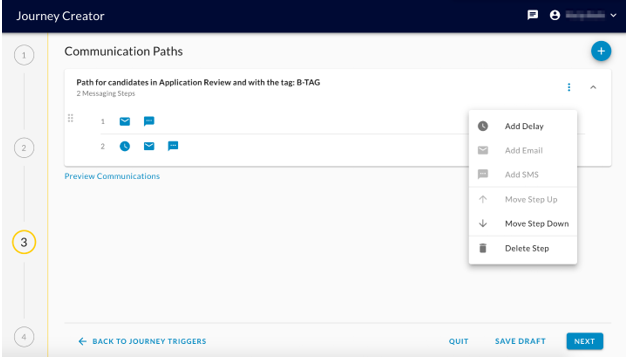Open the Preview Communications link

112,176
